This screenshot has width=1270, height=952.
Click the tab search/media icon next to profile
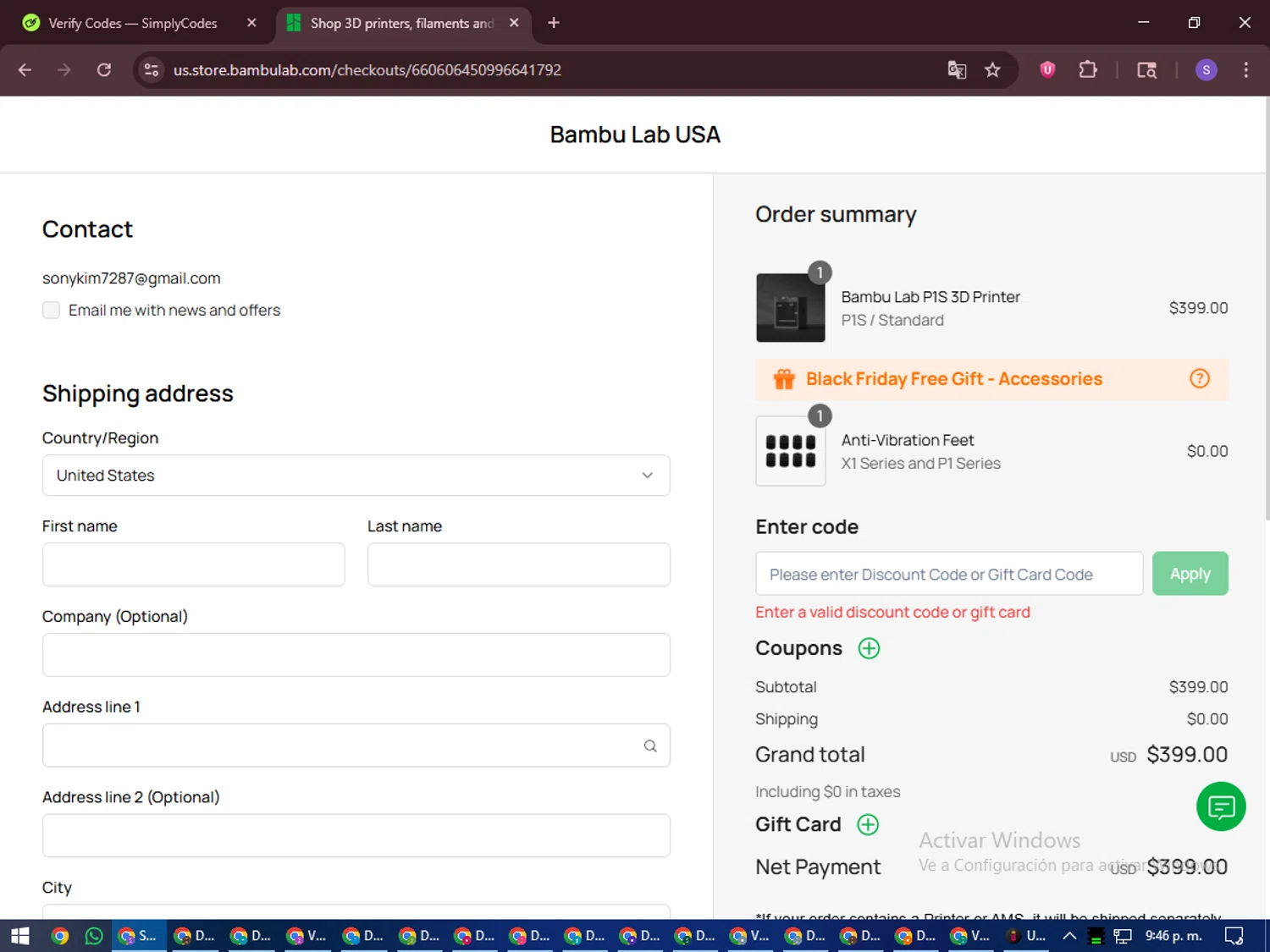[1146, 70]
